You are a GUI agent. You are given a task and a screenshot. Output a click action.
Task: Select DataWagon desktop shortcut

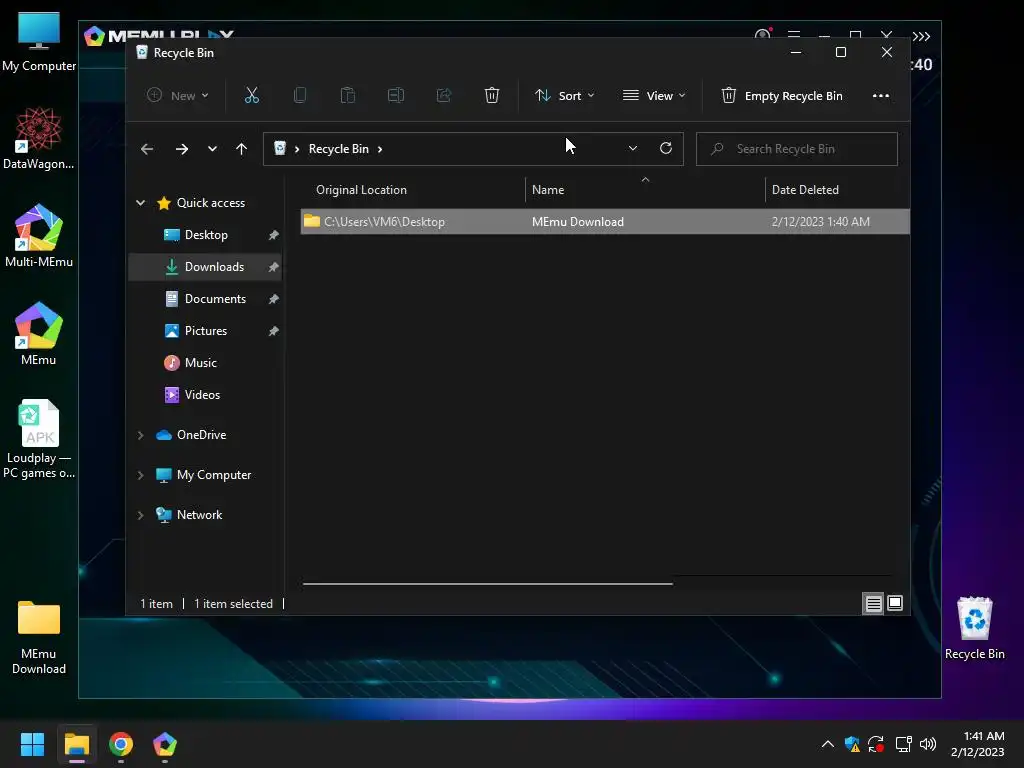point(39,139)
